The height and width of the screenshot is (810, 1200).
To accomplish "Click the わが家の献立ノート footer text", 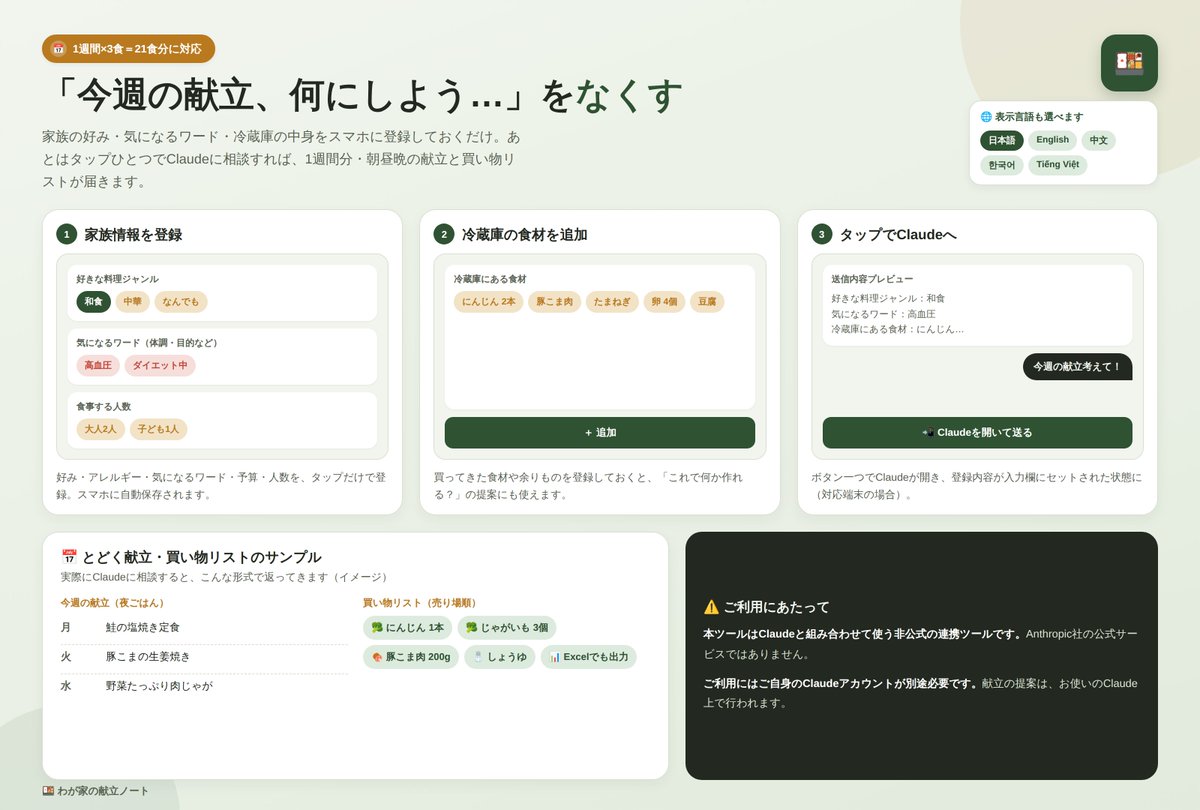I will (x=103, y=791).
